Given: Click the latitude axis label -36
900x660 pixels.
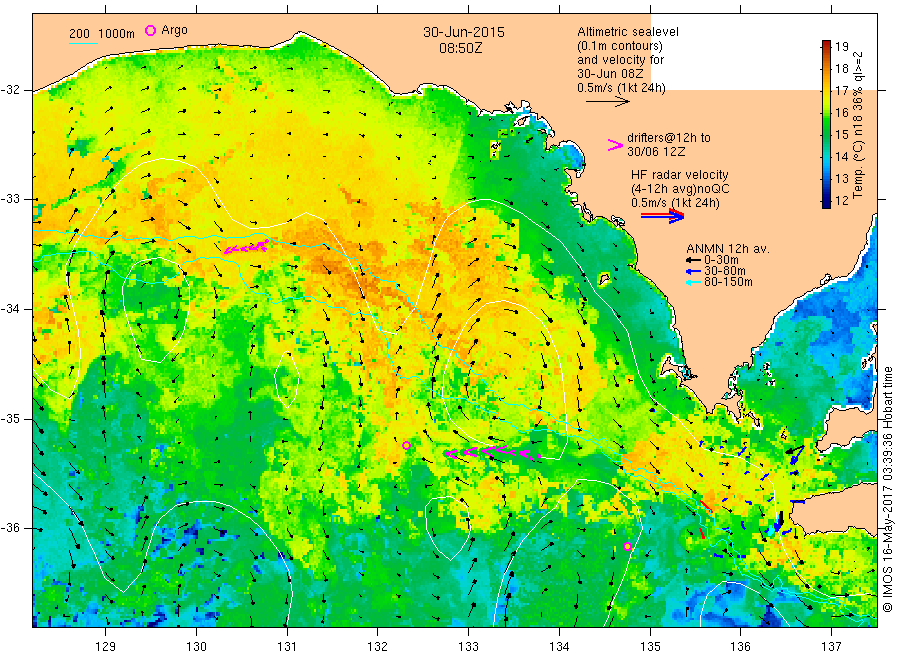Looking at the screenshot, I should (12, 528).
